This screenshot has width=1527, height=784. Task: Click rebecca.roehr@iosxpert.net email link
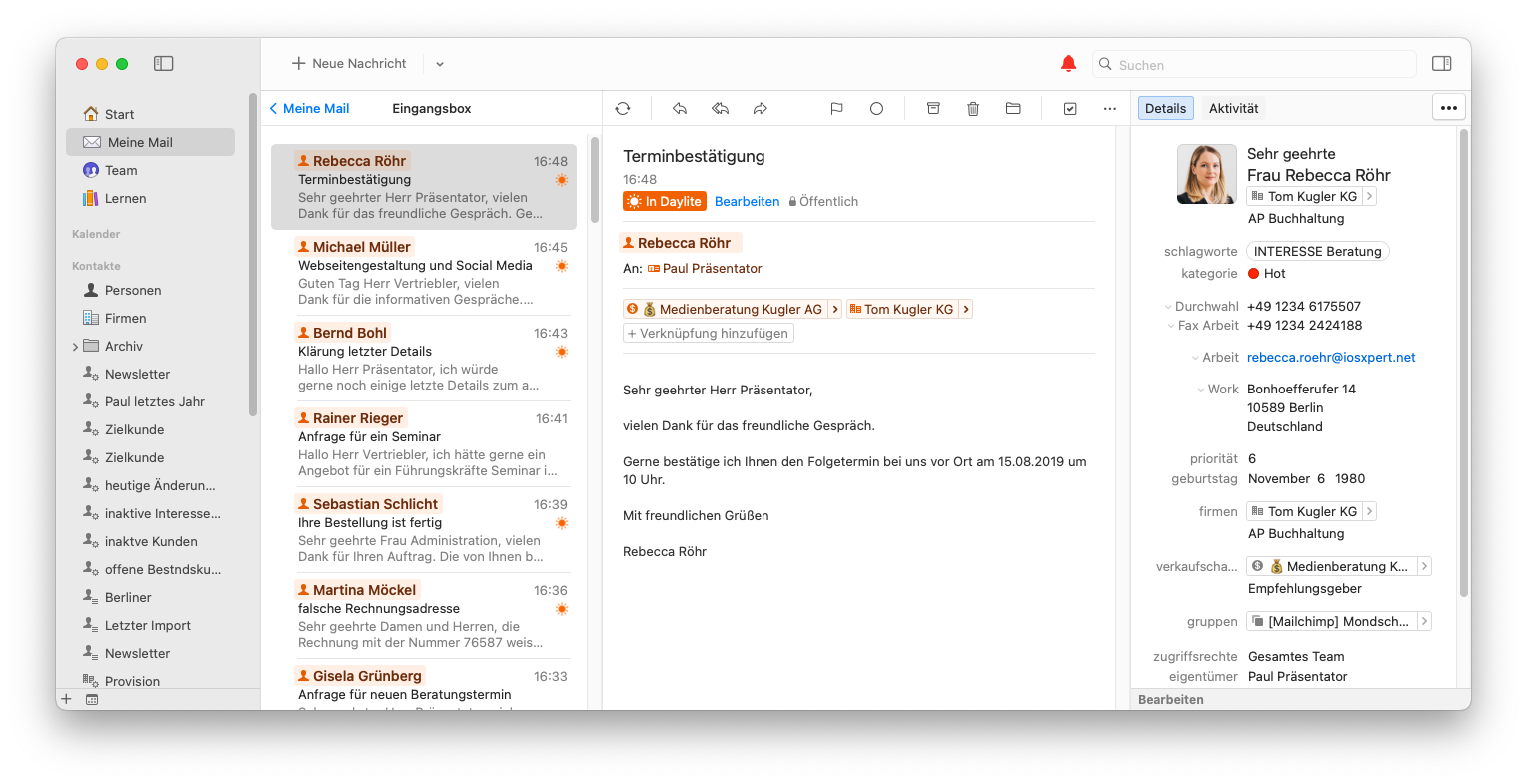[1331, 357]
